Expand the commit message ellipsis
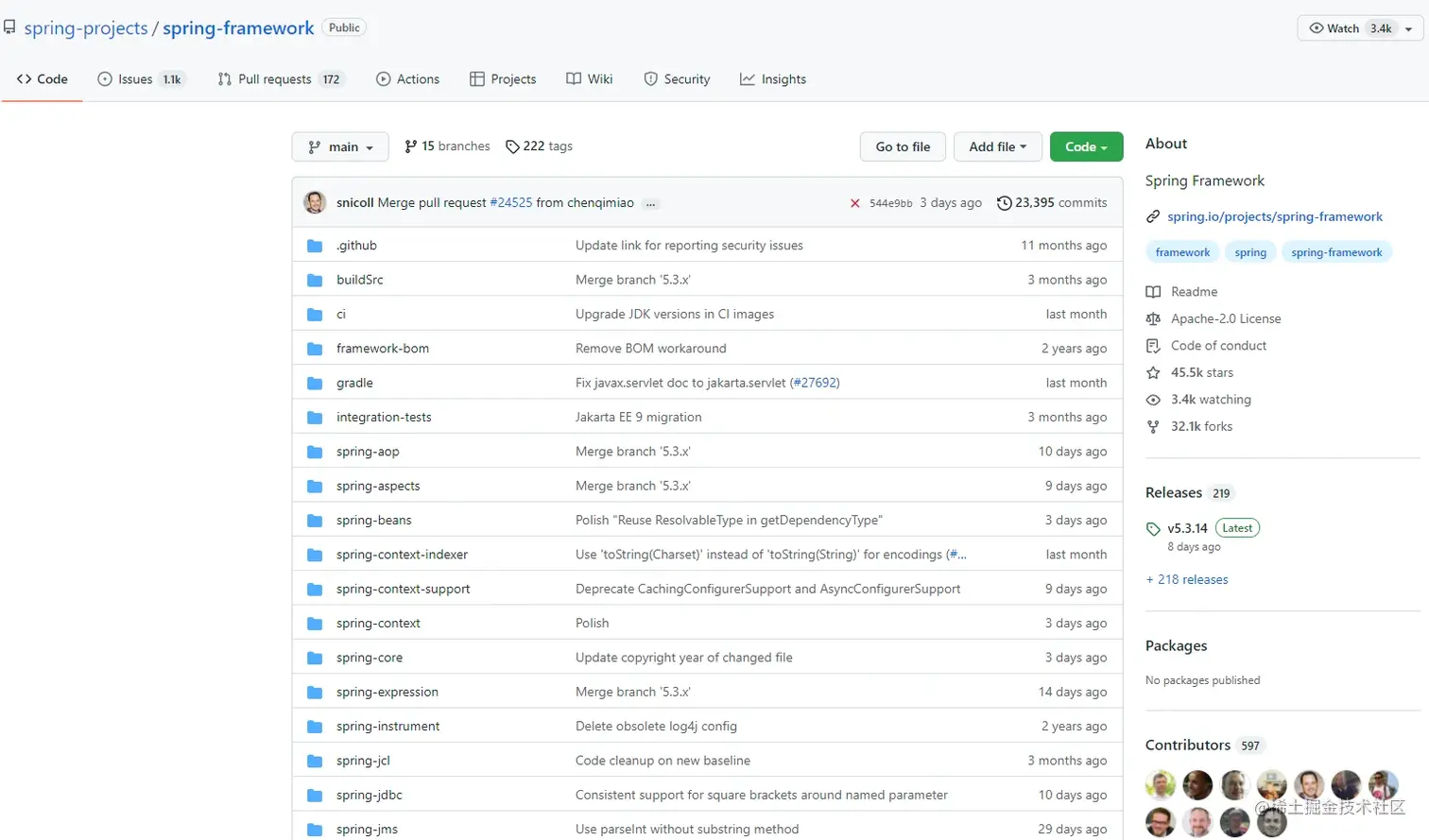 650,204
